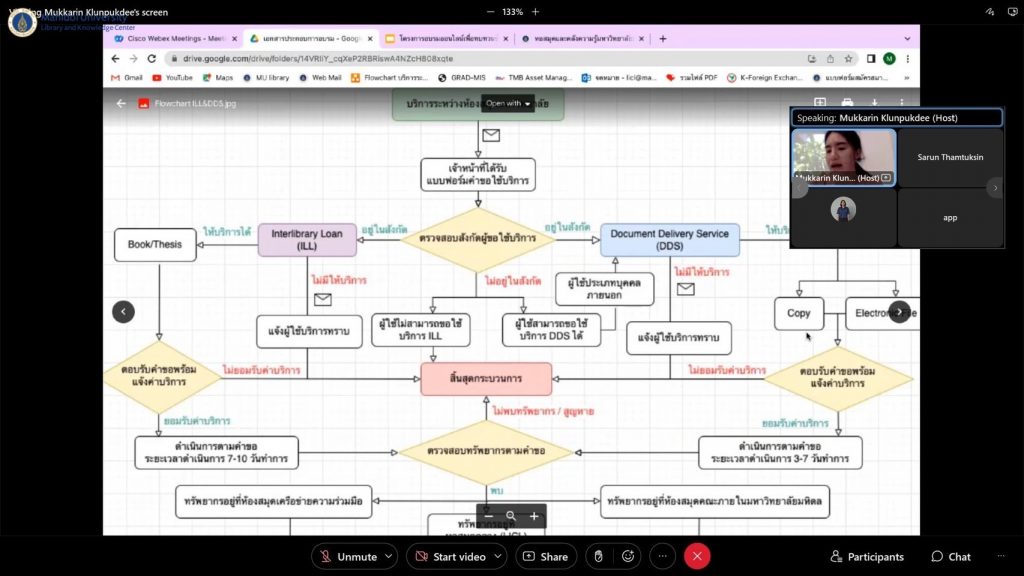Start video from the meeting controls

click(450, 556)
